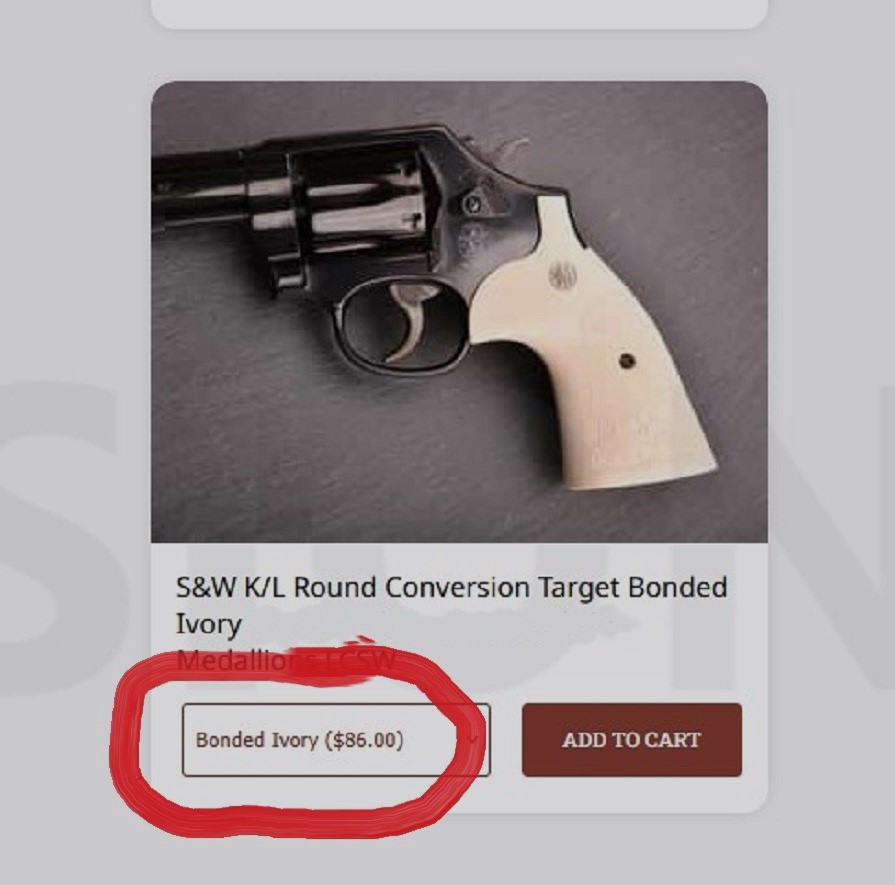Click the word "Ivory" in the title
The image size is (895, 885).
tap(208, 625)
